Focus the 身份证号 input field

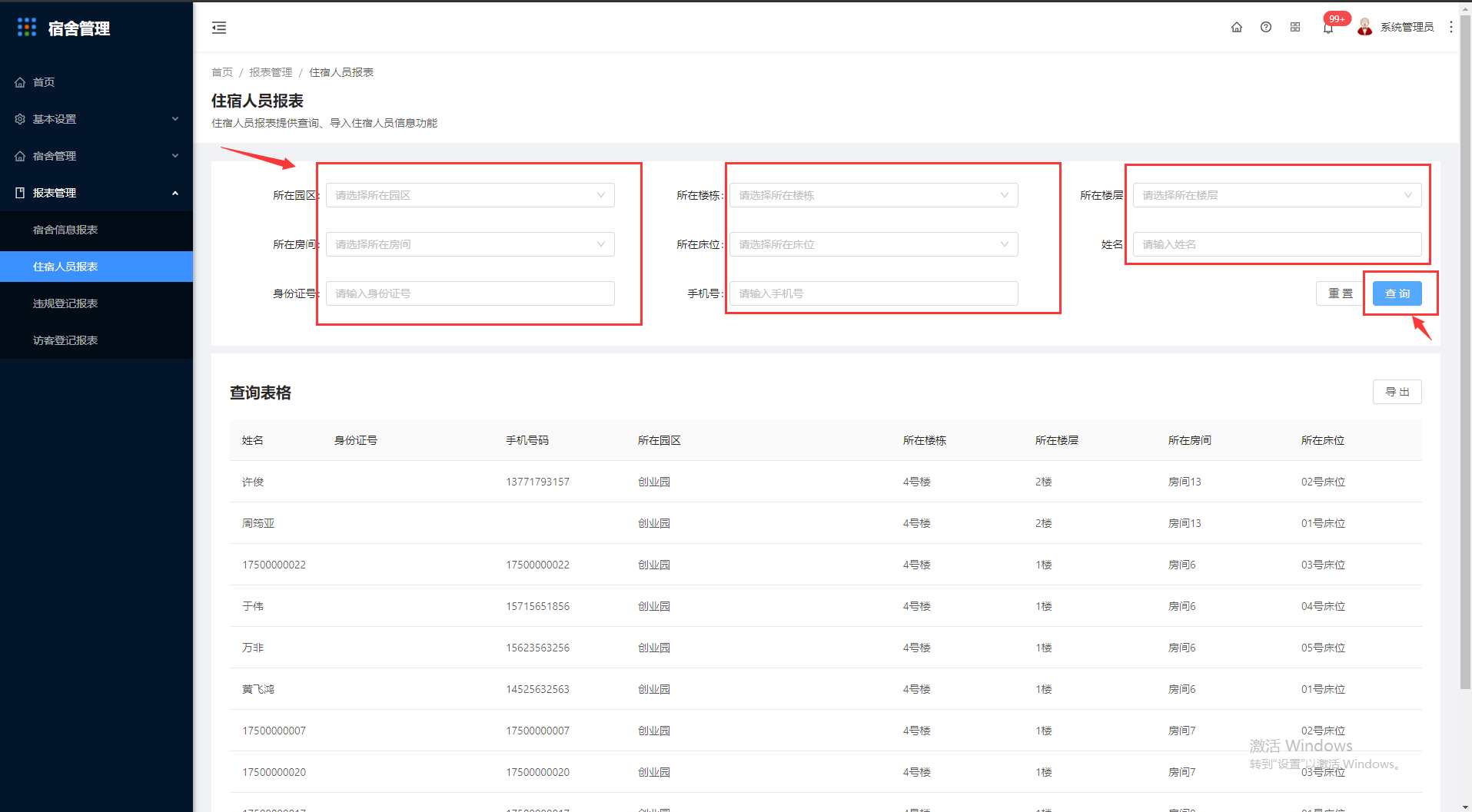[470, 293]
